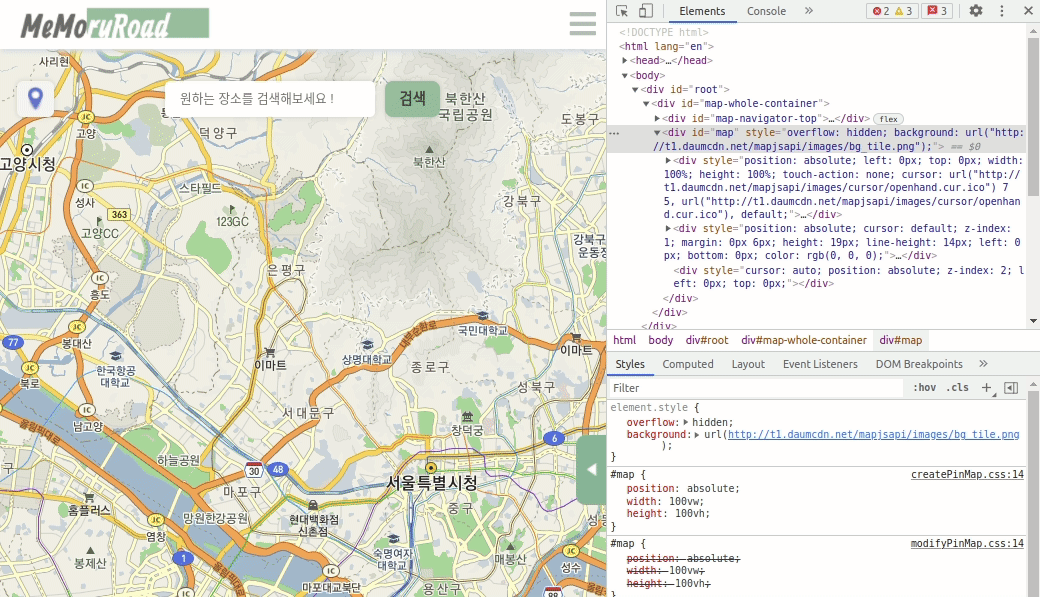
Task: Switch to the Styles tab
Action: pyautogui.click(x=630, y=364)
